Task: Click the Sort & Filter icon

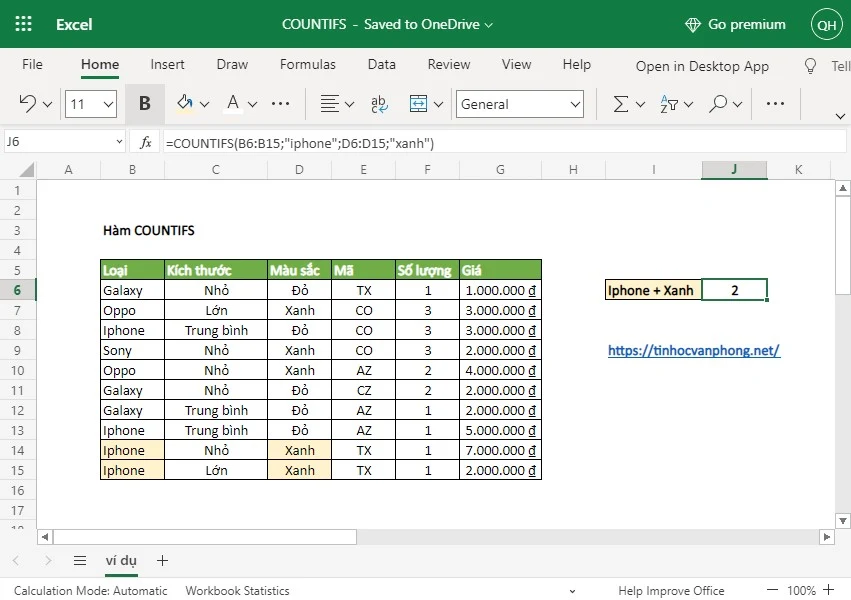Action: [x=669, y=104]
